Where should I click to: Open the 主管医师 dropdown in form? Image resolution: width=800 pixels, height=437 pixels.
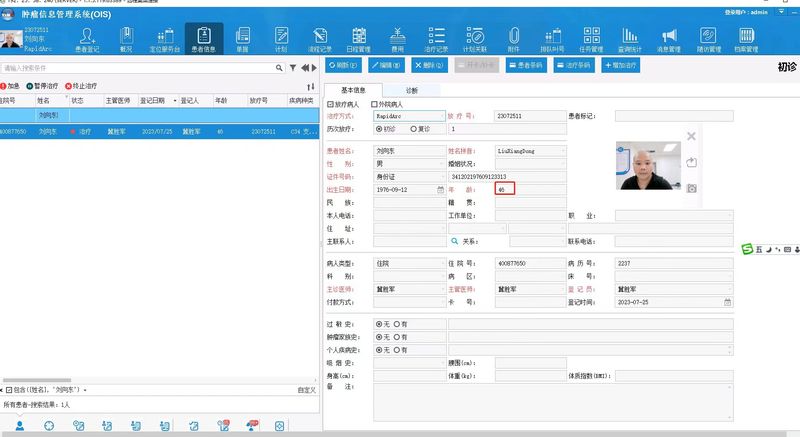point(563,289)
